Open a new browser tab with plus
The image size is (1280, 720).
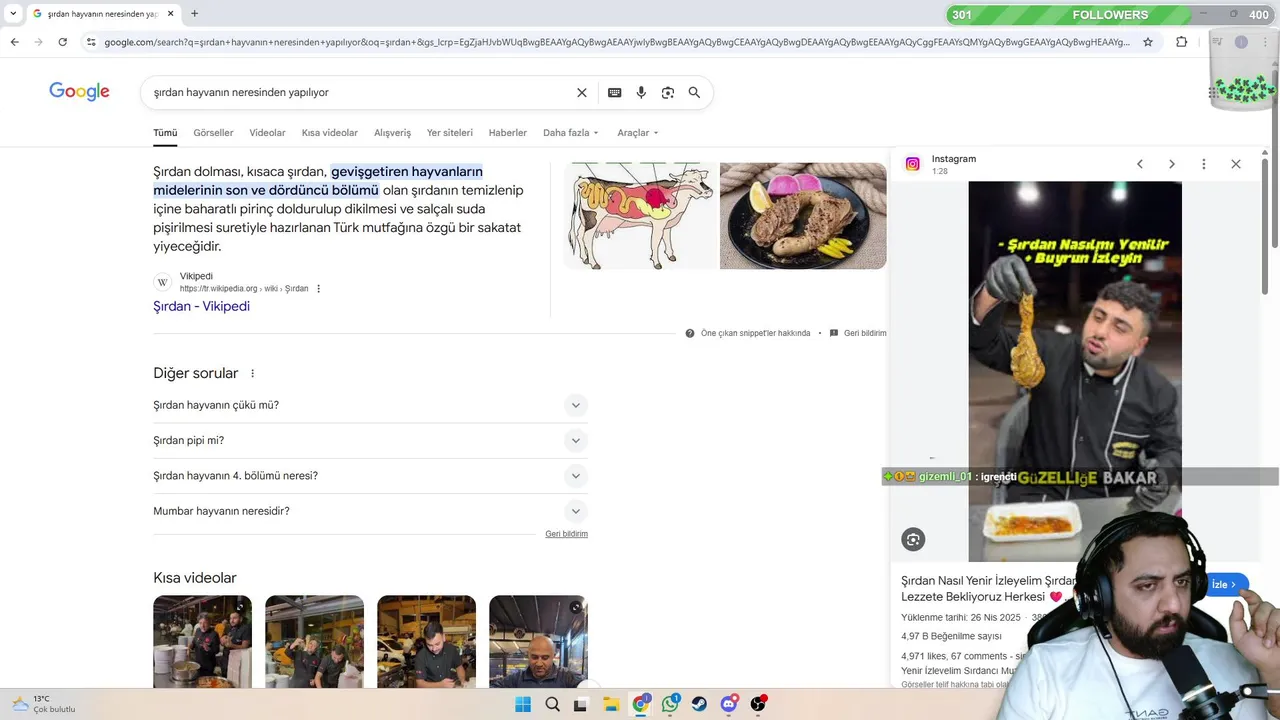[194, 14]
